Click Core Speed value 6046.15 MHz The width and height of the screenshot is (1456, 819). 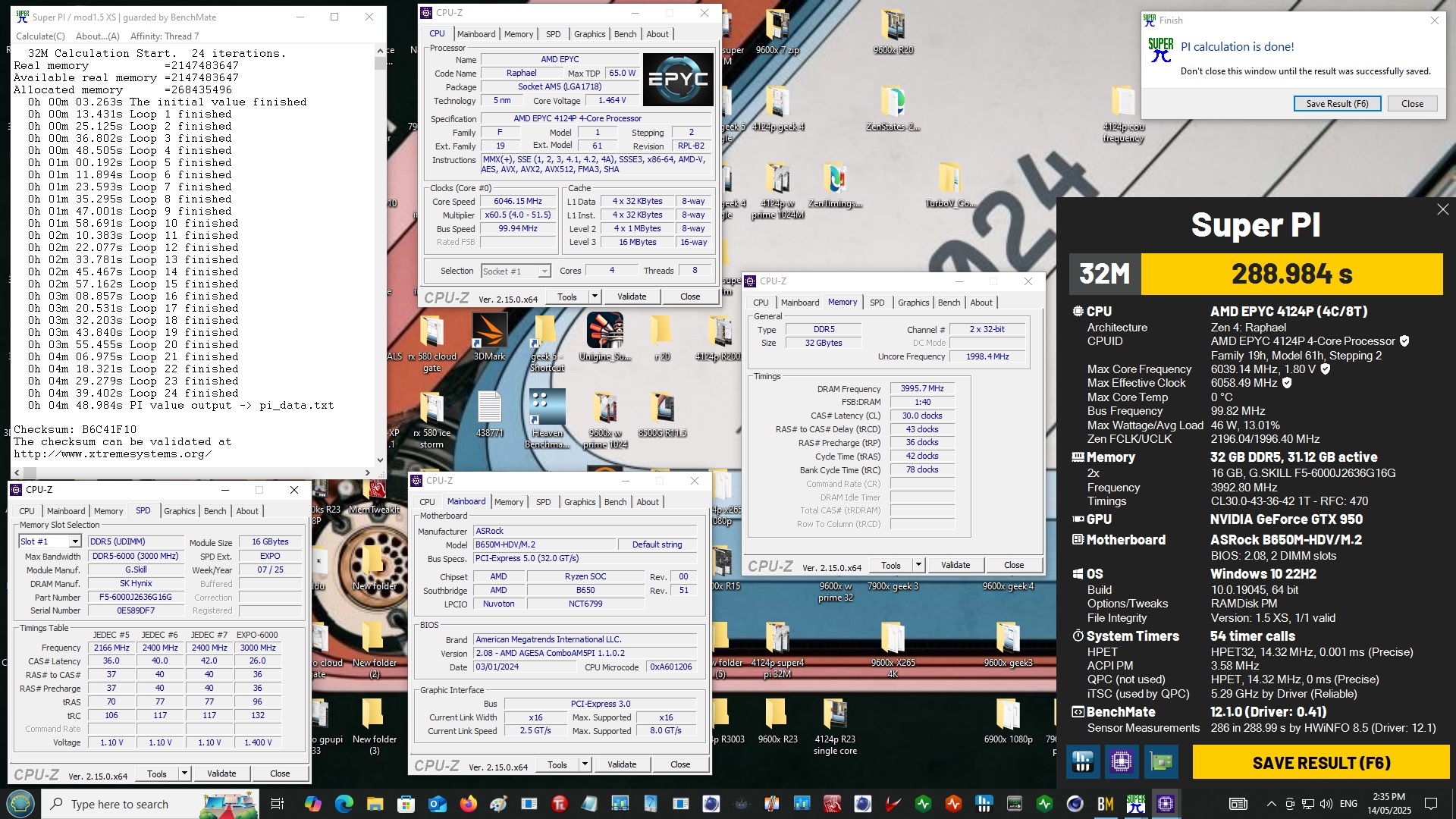click(x=518, y=202)
